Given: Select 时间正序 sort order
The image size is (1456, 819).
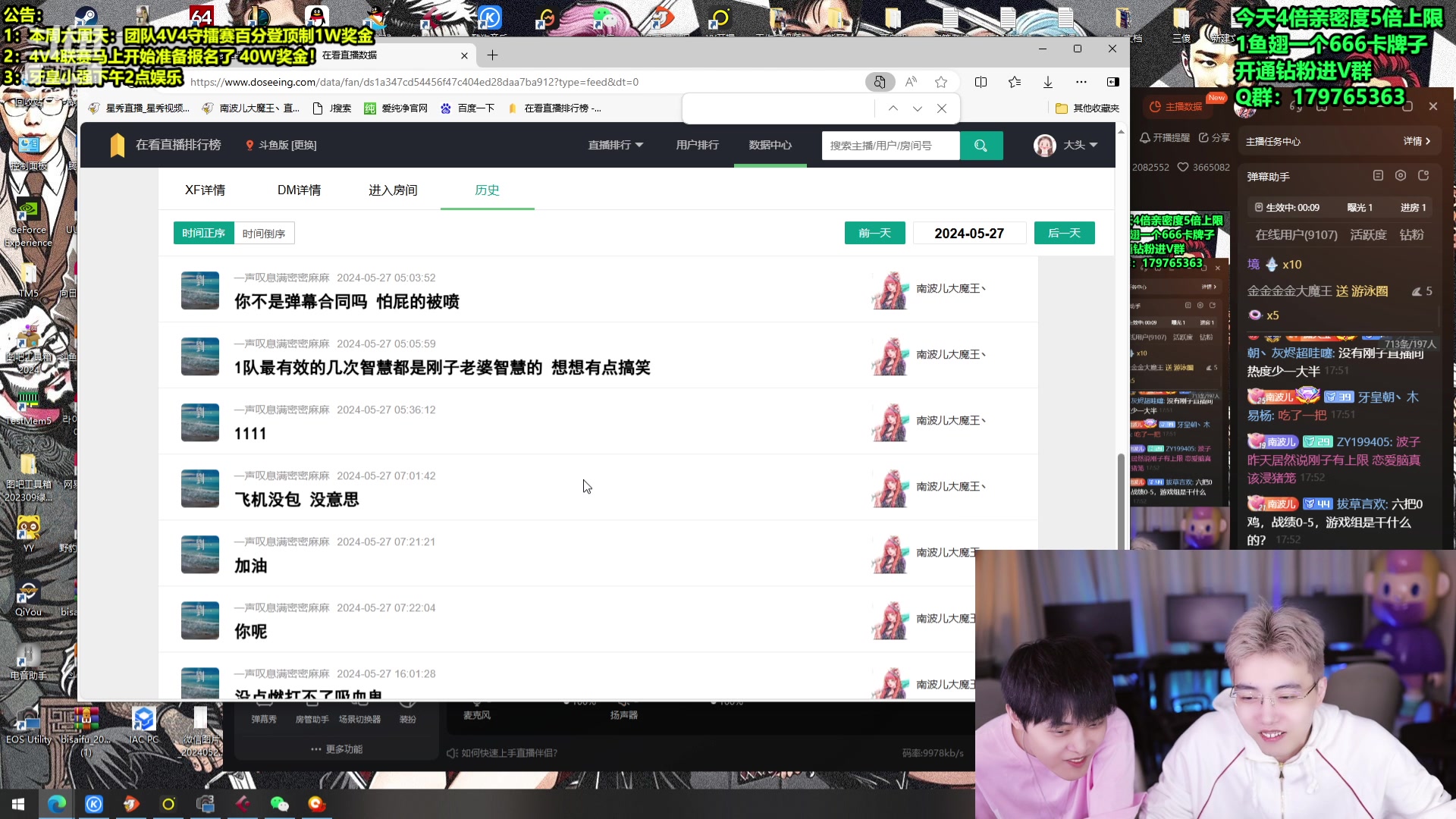Looking at the screenshot, I should (x=203, y=234).
